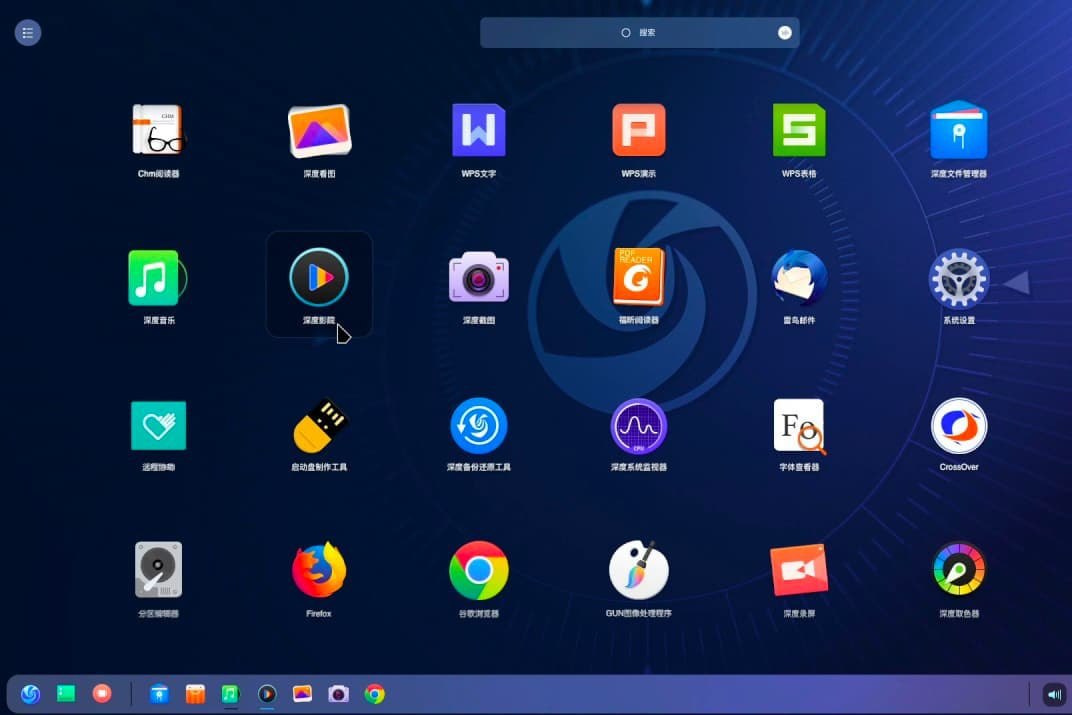Open Deepin File Manager in launcher grid

click(959, 130)
